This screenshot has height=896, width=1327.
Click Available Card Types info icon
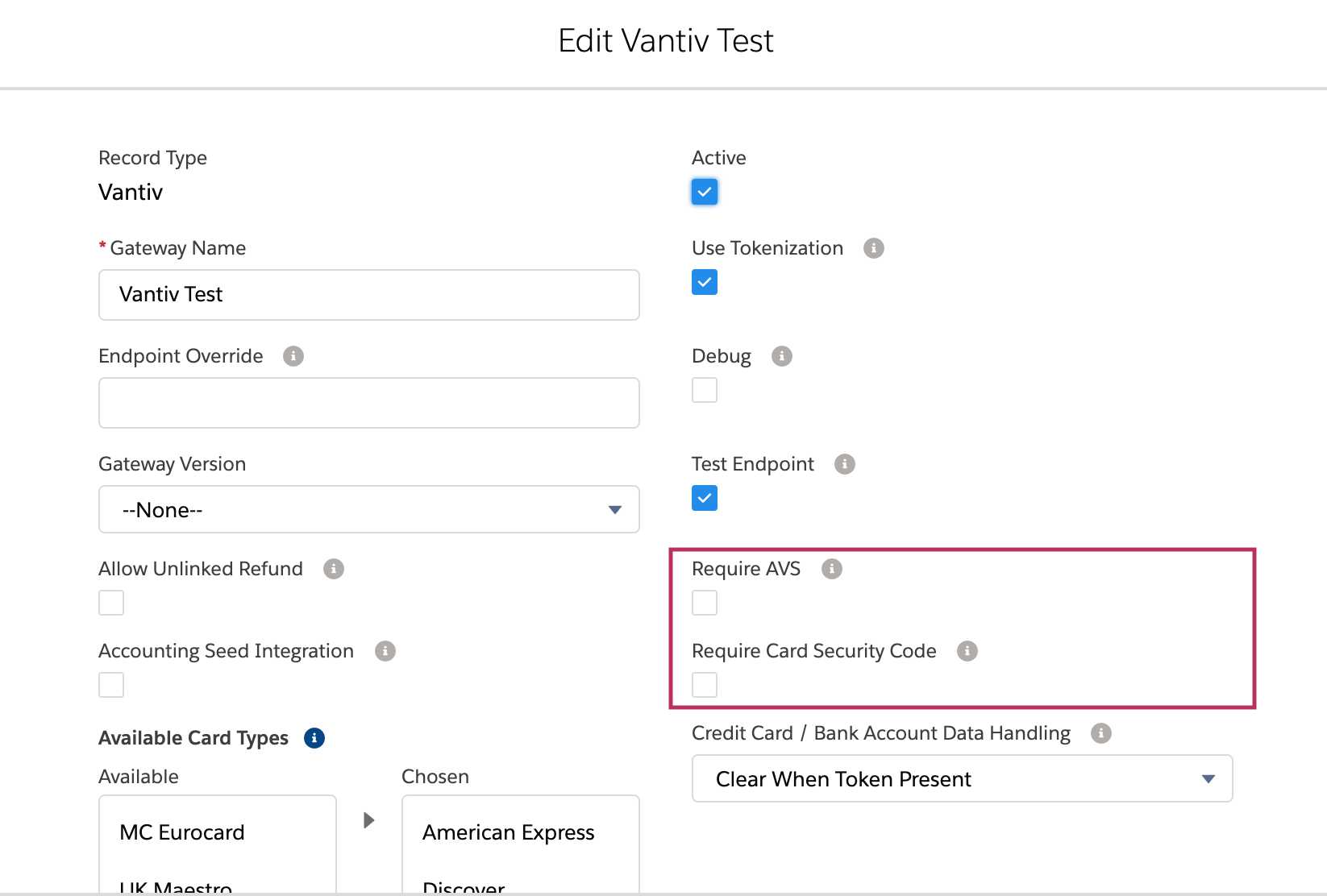314,738
